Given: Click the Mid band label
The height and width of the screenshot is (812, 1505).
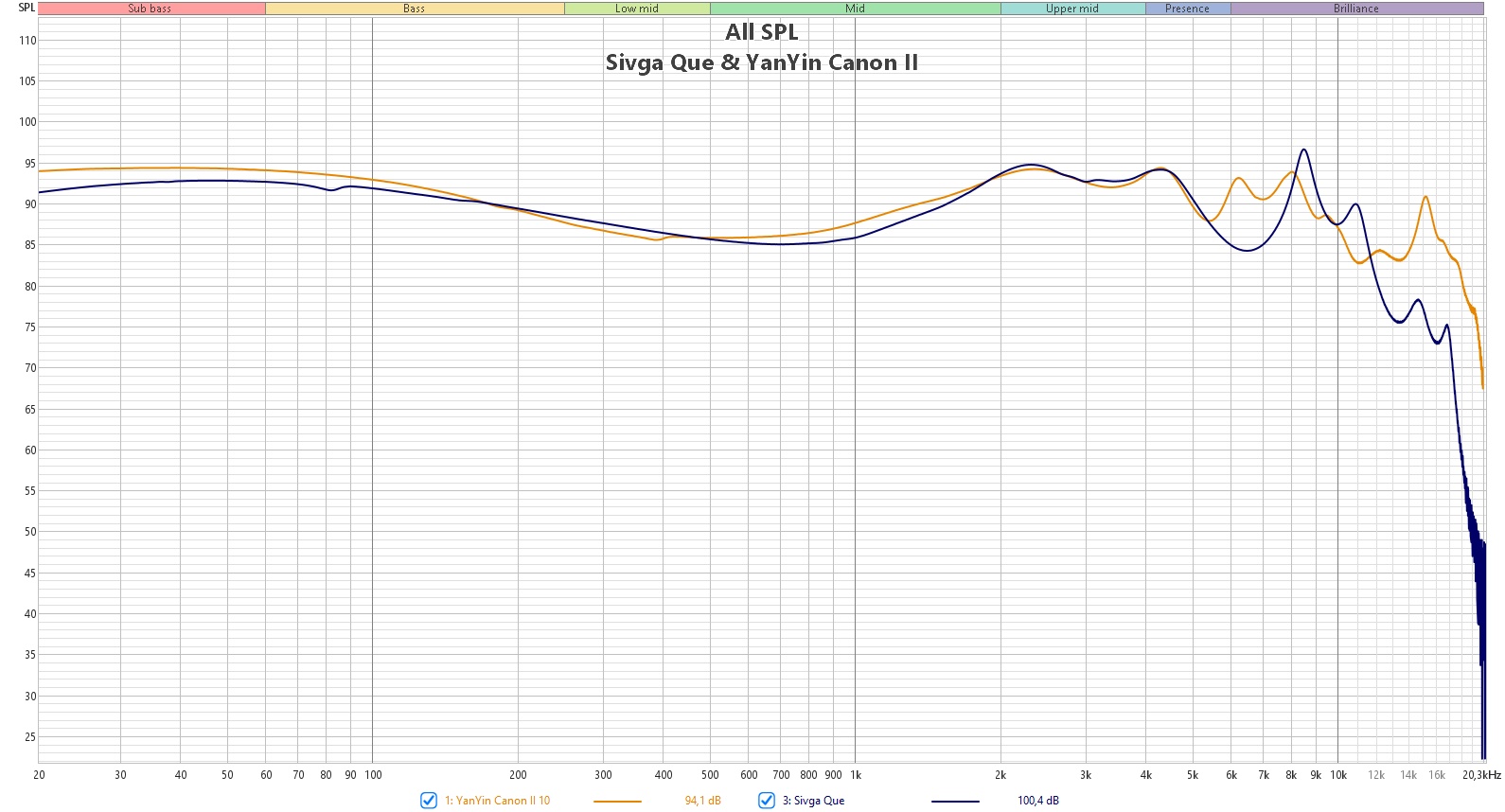Looking at the screenshot, I should pos(856,9).
